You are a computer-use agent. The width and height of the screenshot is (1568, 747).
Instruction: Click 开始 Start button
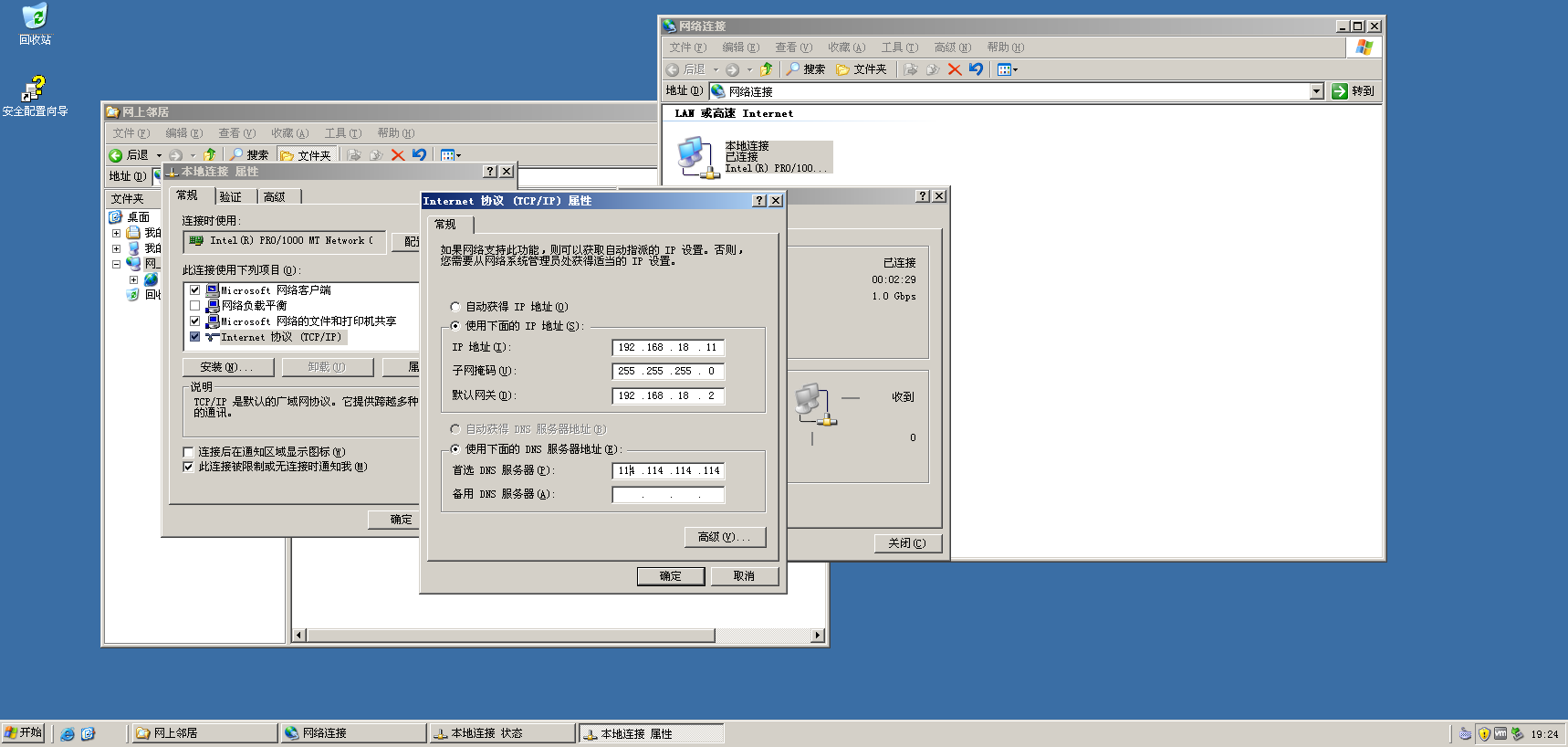23,732
